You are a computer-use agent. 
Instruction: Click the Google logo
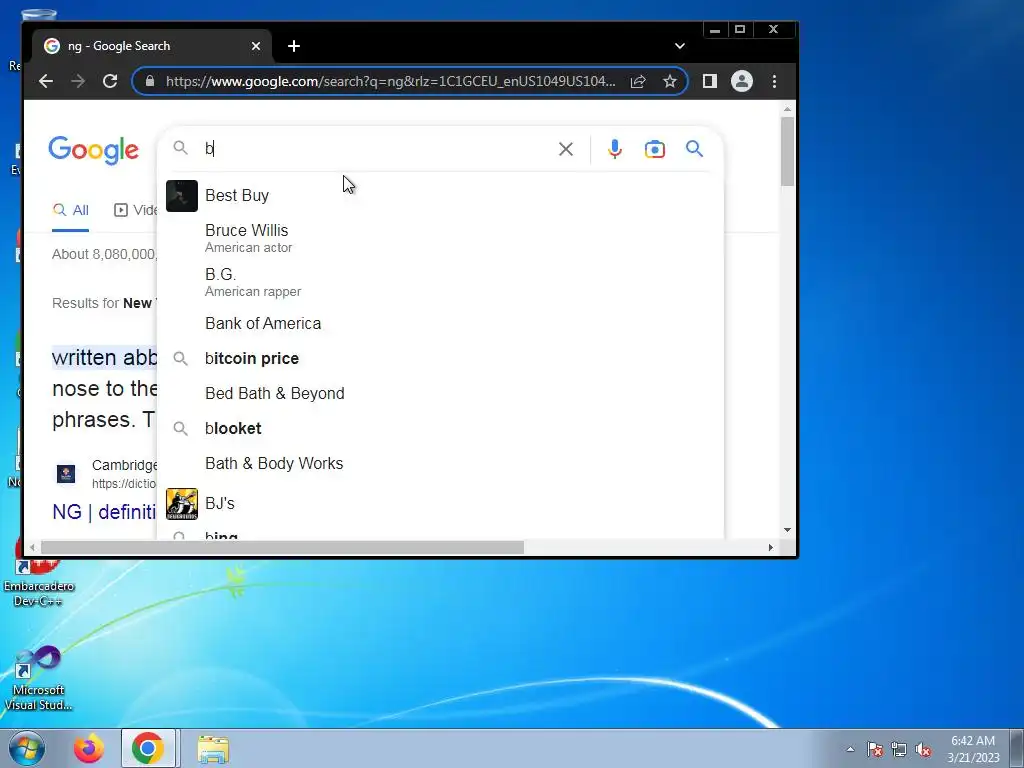pos(93,150)
